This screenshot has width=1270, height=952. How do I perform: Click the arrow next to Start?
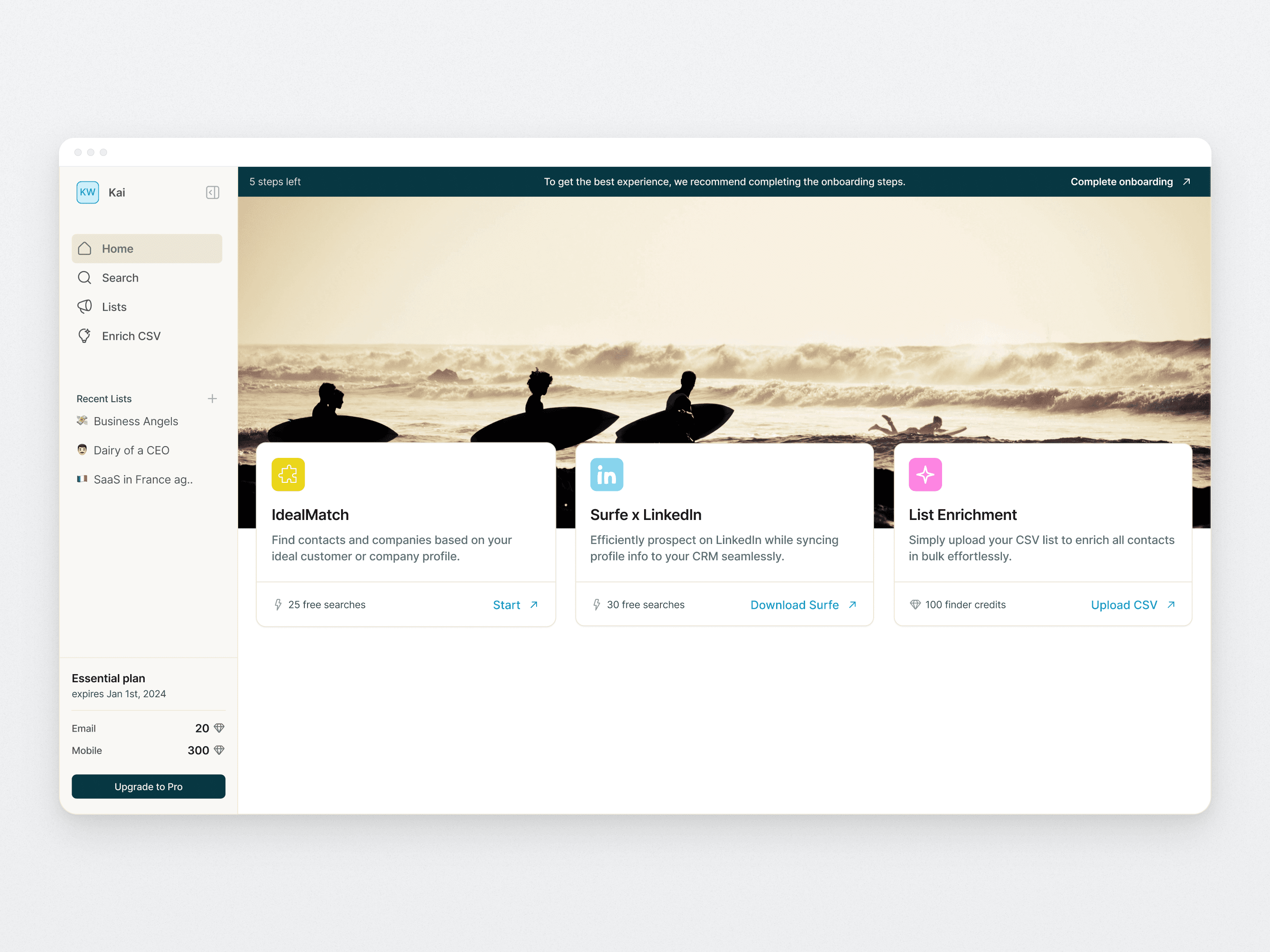(x=533, y=605)
